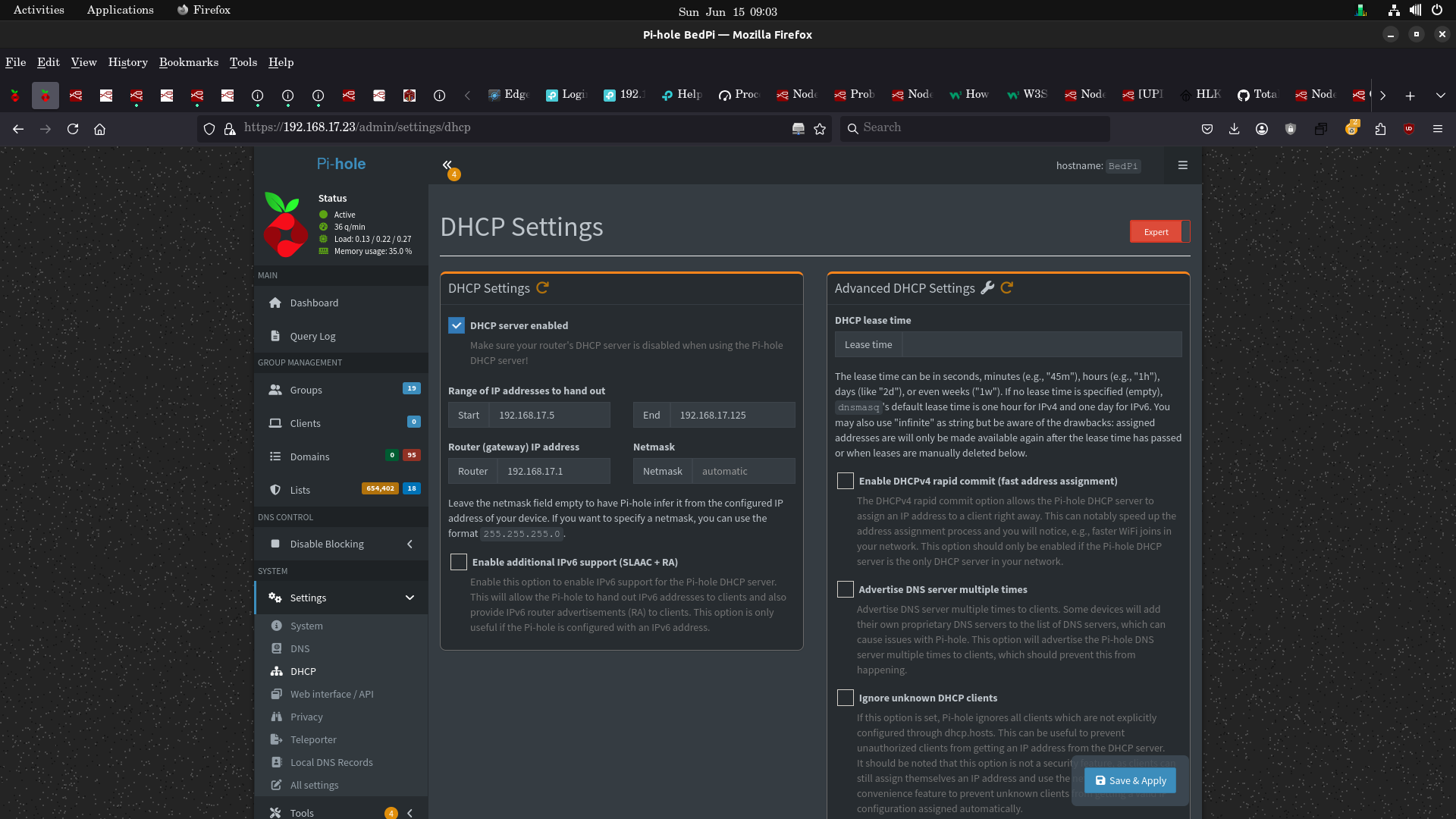Open Firefox application hamburger menu
The height and width of the screenshot is (819, 1456).
(1438, 129)
